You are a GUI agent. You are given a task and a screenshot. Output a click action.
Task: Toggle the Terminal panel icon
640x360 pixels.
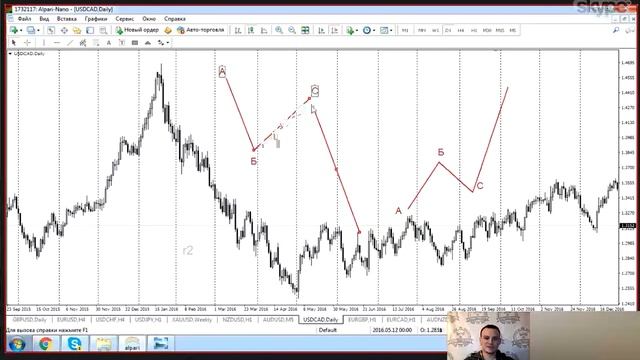click(90, 30)
